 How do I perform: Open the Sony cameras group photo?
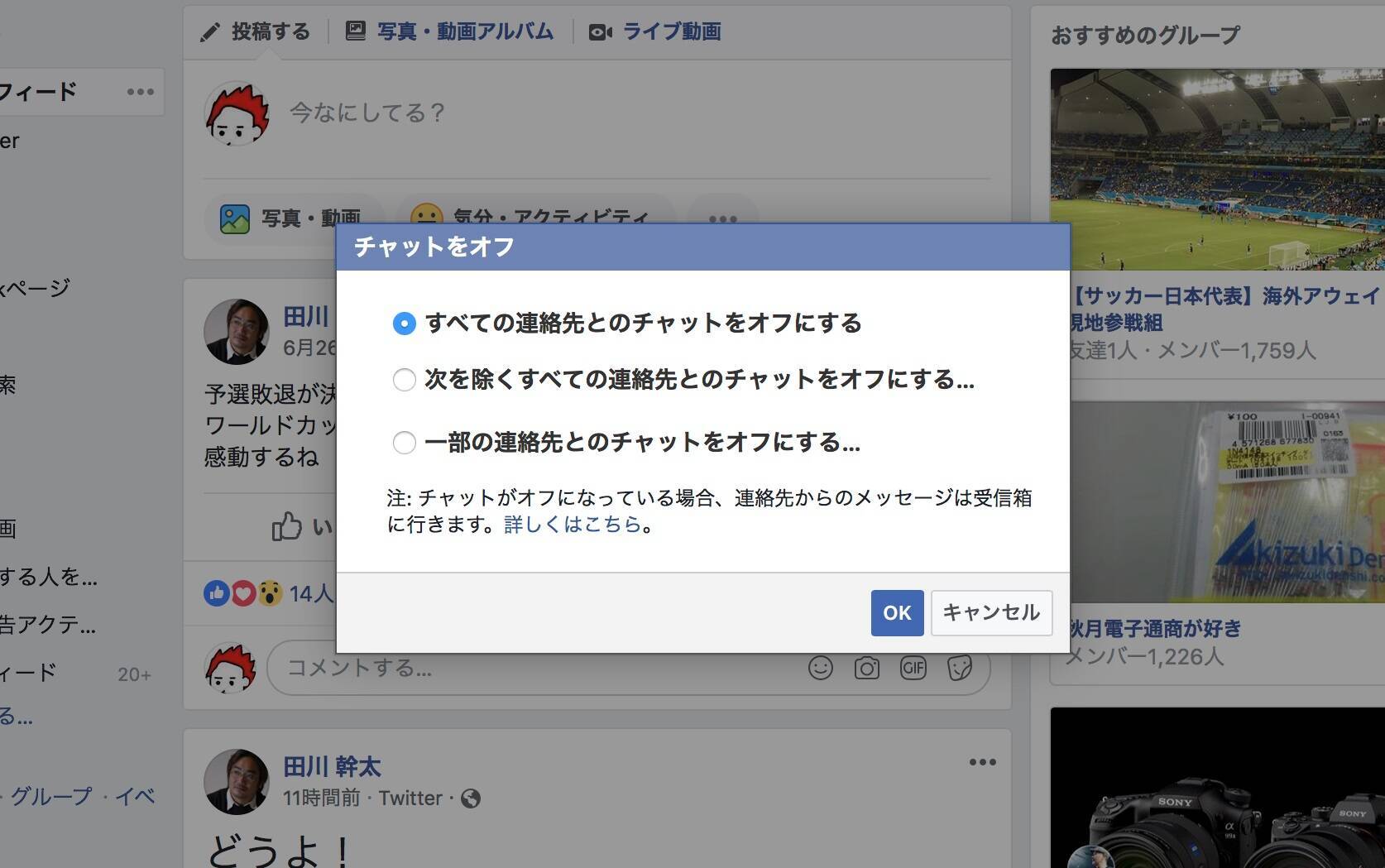[x=1218, y=788]
